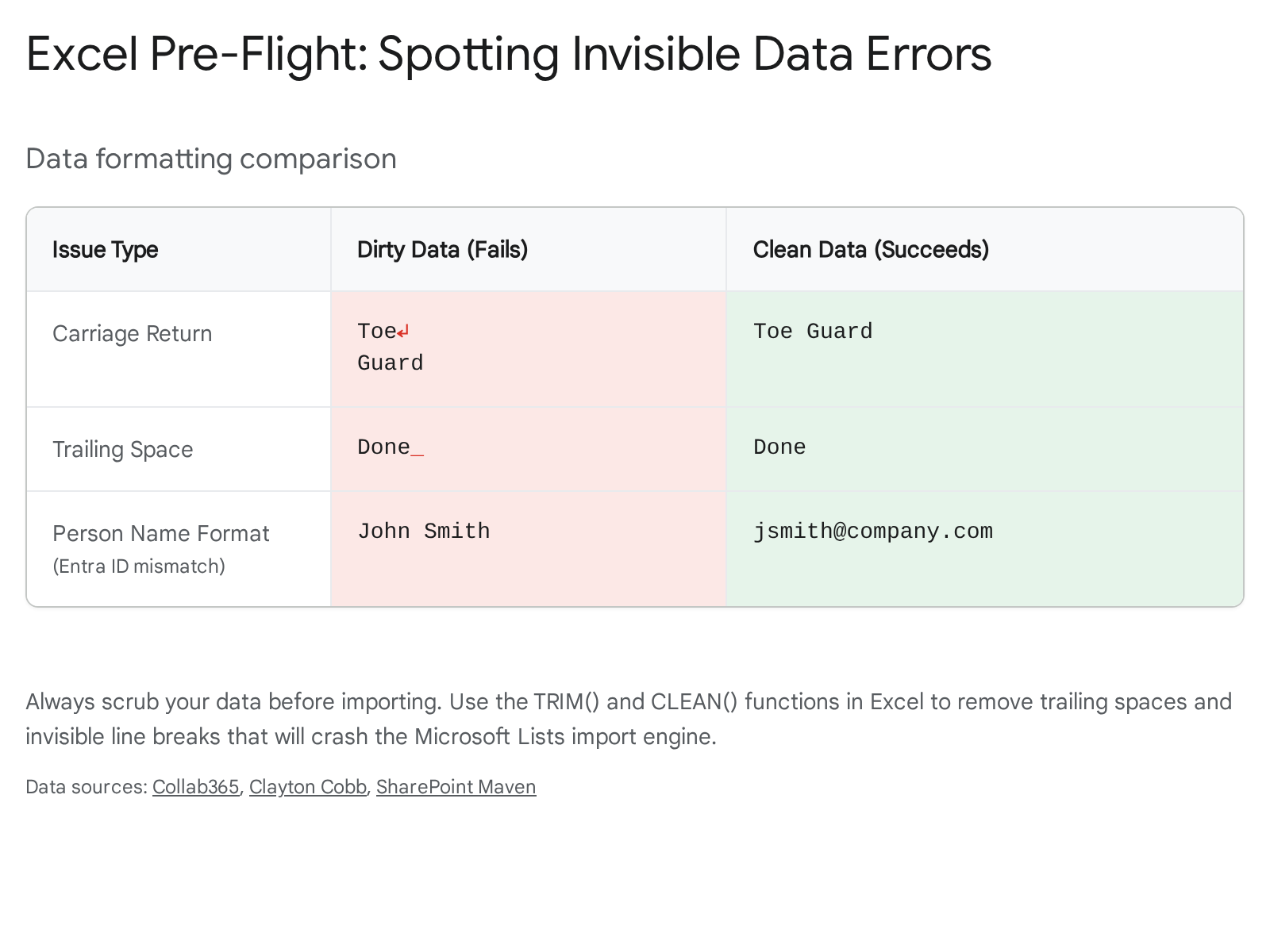1270x952 pixels.
Task: Select the clean Done value in green cell
Action: click(x=779, y=447)
